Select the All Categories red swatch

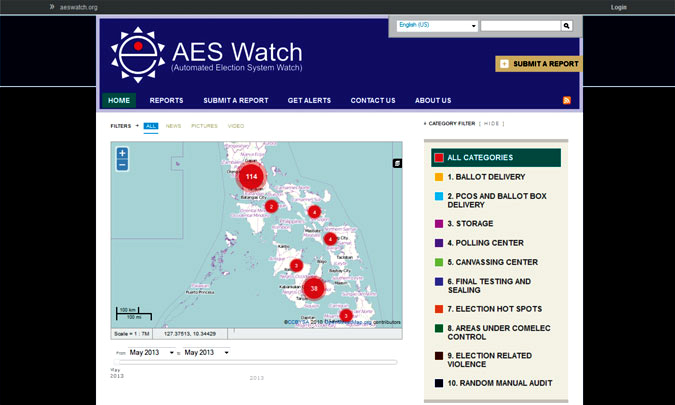tap(439, 158)
